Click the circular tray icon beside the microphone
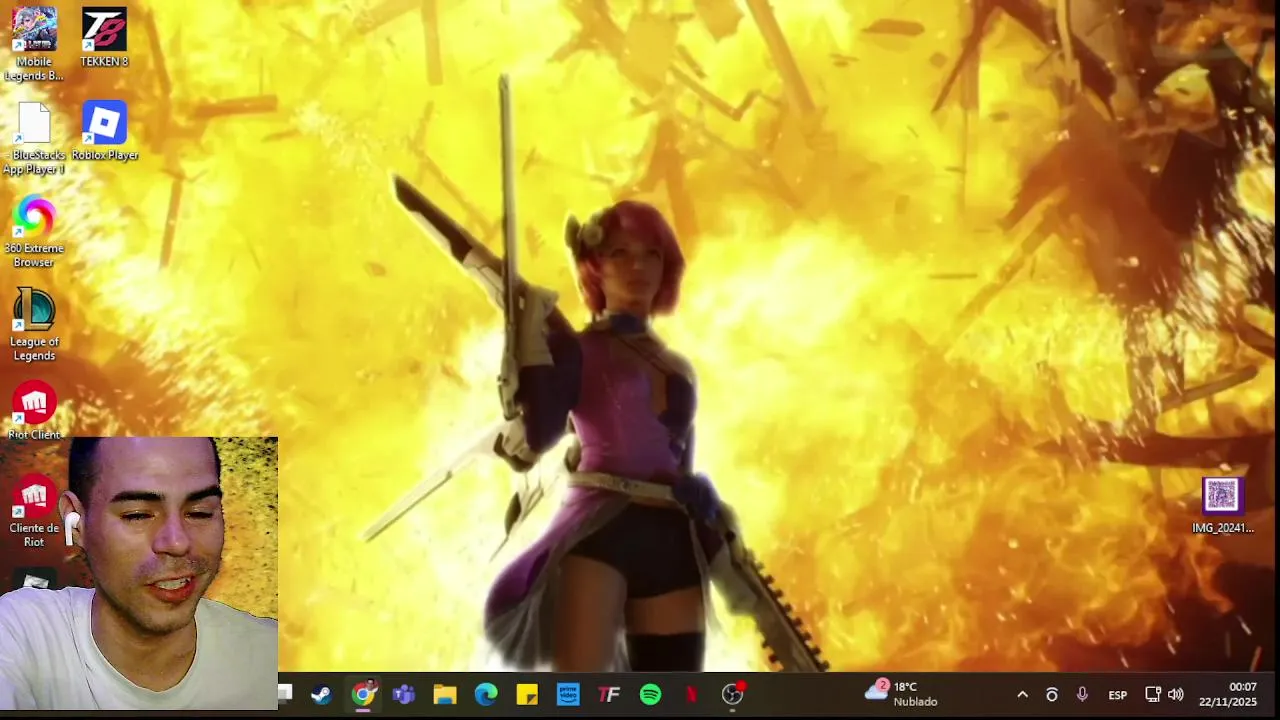This screenshot has height=720, width=1280. (1052, 695)
